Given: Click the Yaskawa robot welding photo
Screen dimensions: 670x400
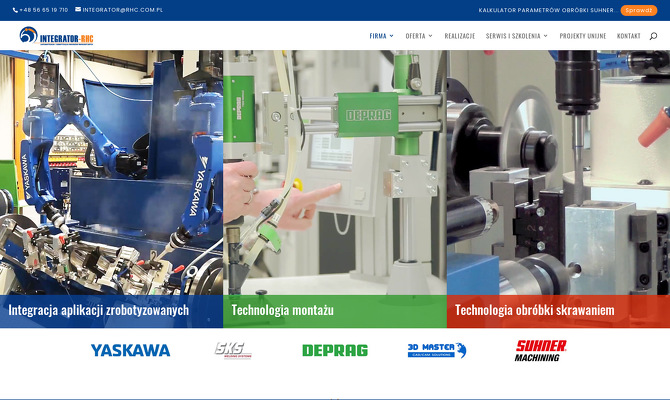Looking at the screenshot, I should [112, 173].
